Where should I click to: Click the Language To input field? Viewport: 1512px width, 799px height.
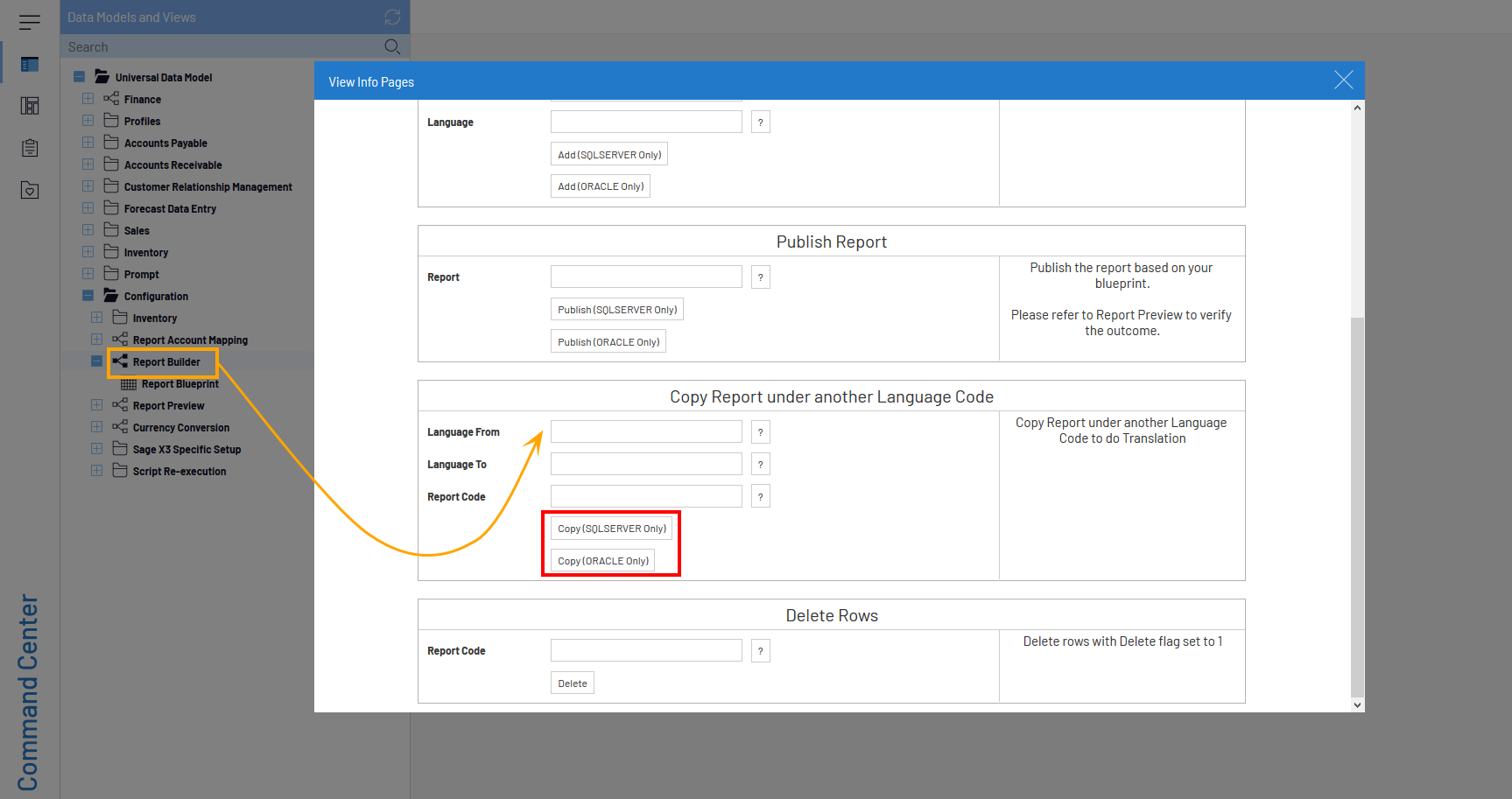(x=646, y=465)
